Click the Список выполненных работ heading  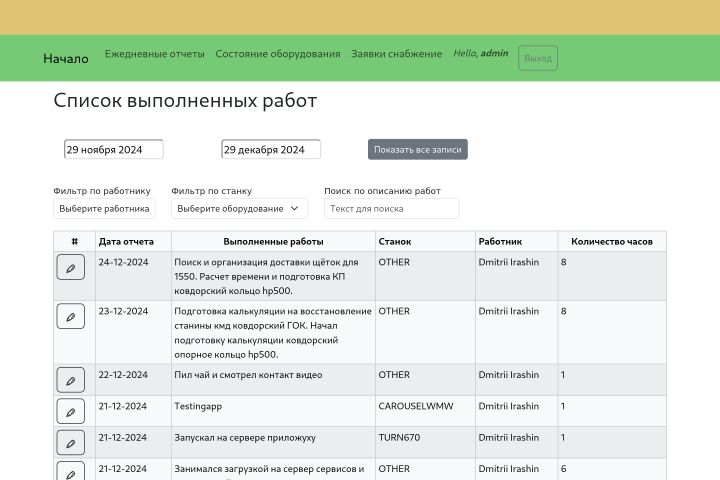[x=185, y=101]
